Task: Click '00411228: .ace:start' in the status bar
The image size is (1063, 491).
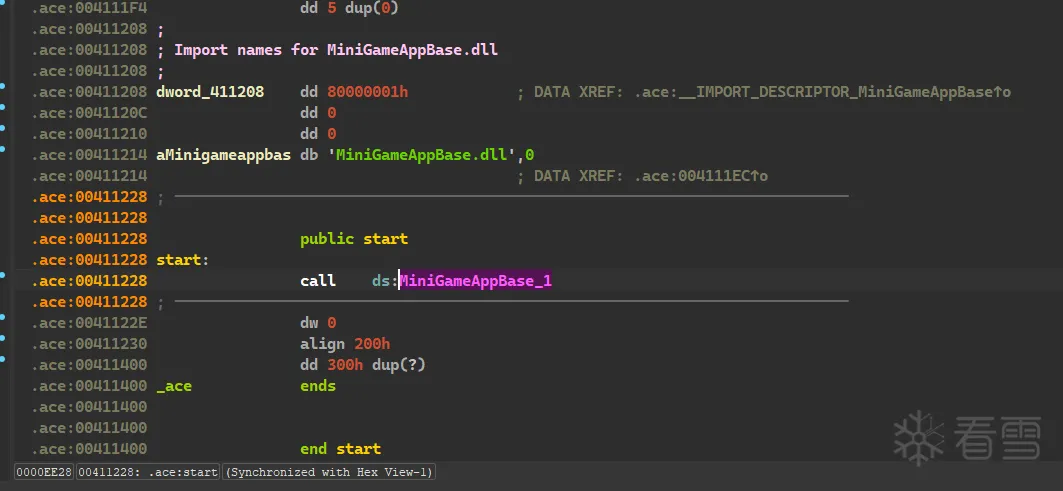Action: point(148,472)
